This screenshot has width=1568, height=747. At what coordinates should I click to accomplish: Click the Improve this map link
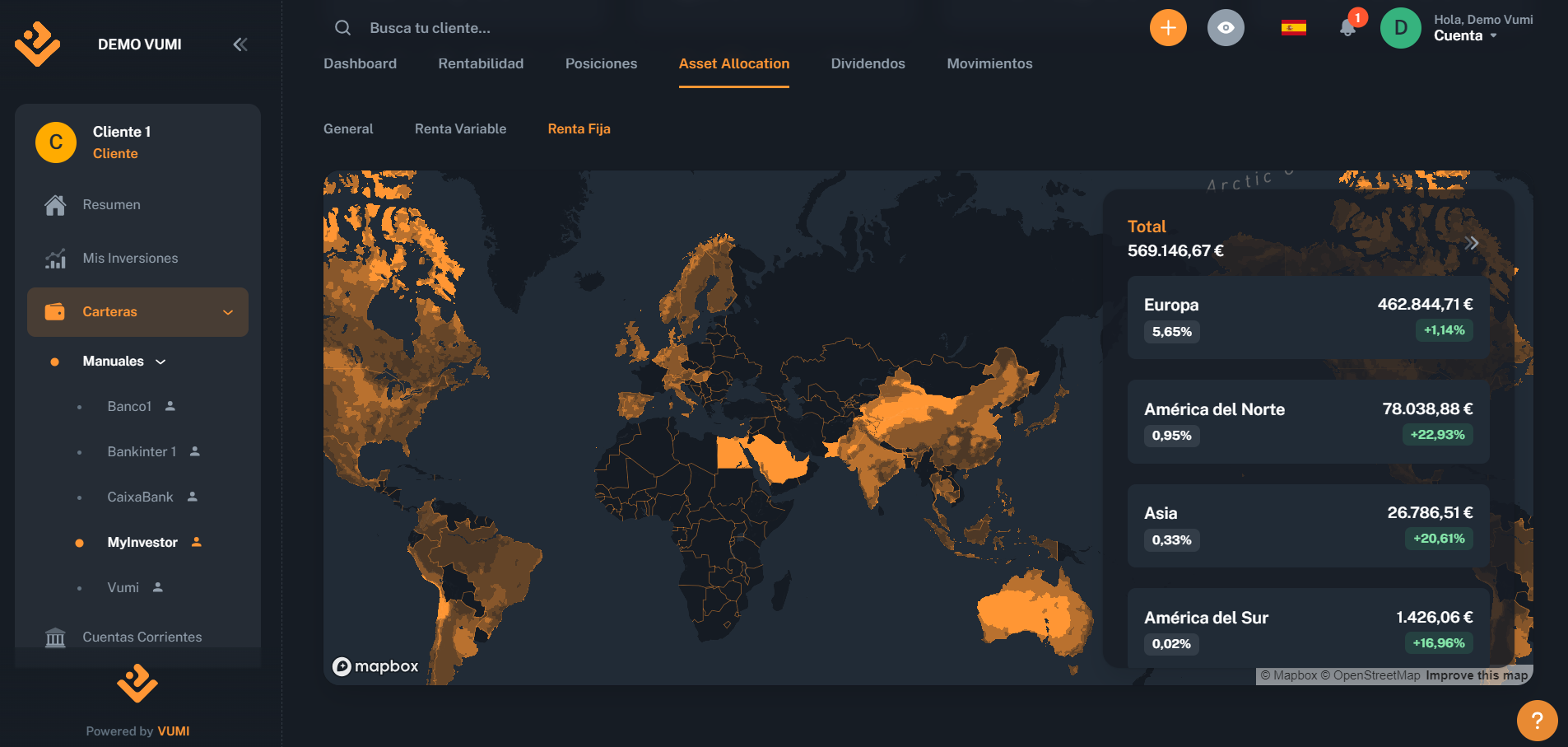coord(1476,675)
